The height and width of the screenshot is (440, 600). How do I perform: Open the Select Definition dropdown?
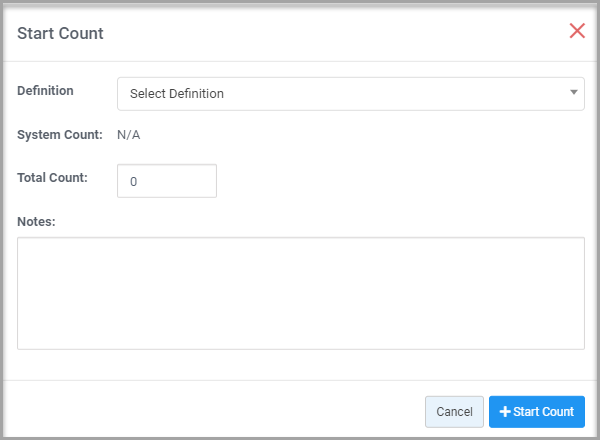[x=351, y=94]
